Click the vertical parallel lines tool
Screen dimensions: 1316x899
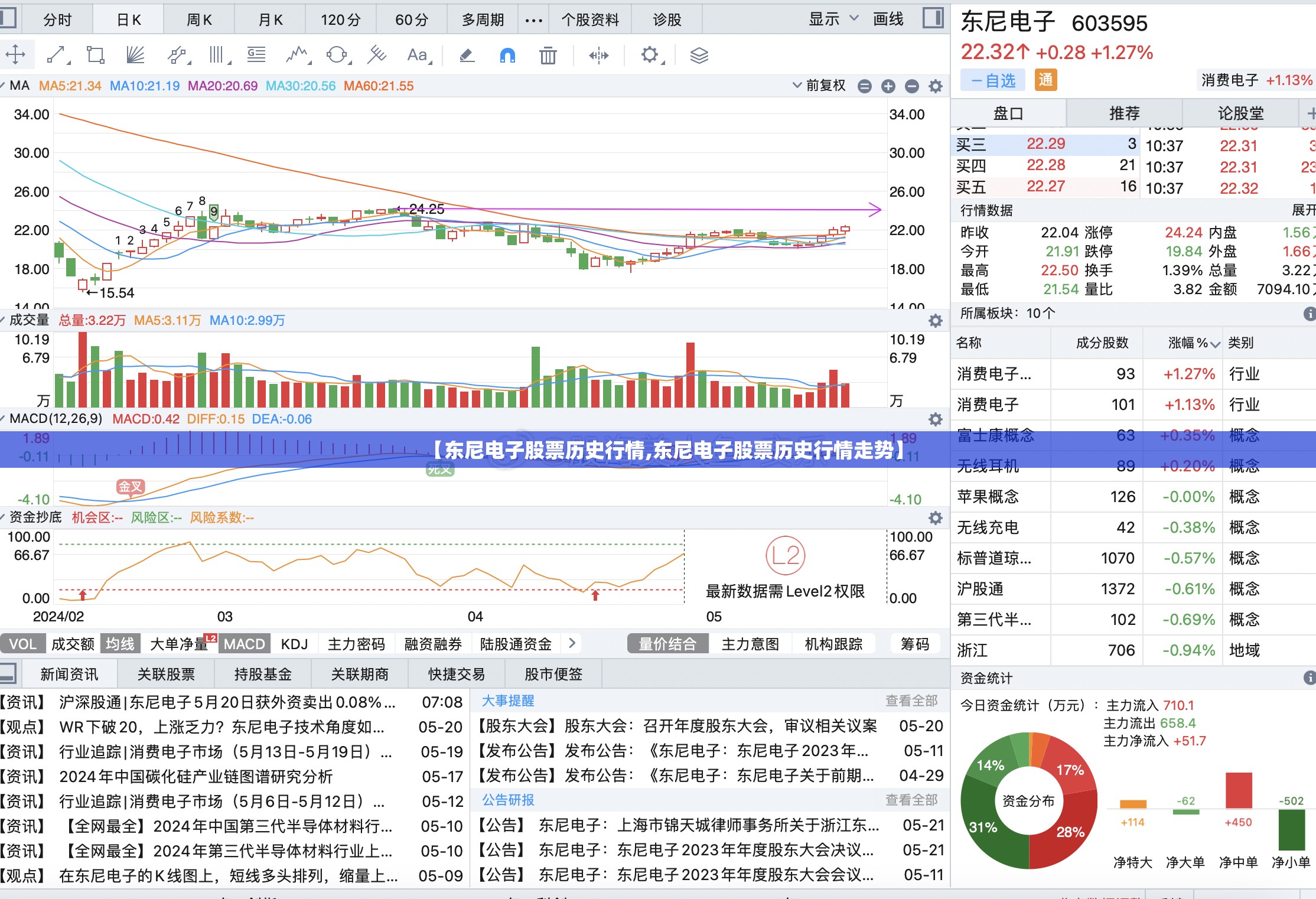coord(219,55)
